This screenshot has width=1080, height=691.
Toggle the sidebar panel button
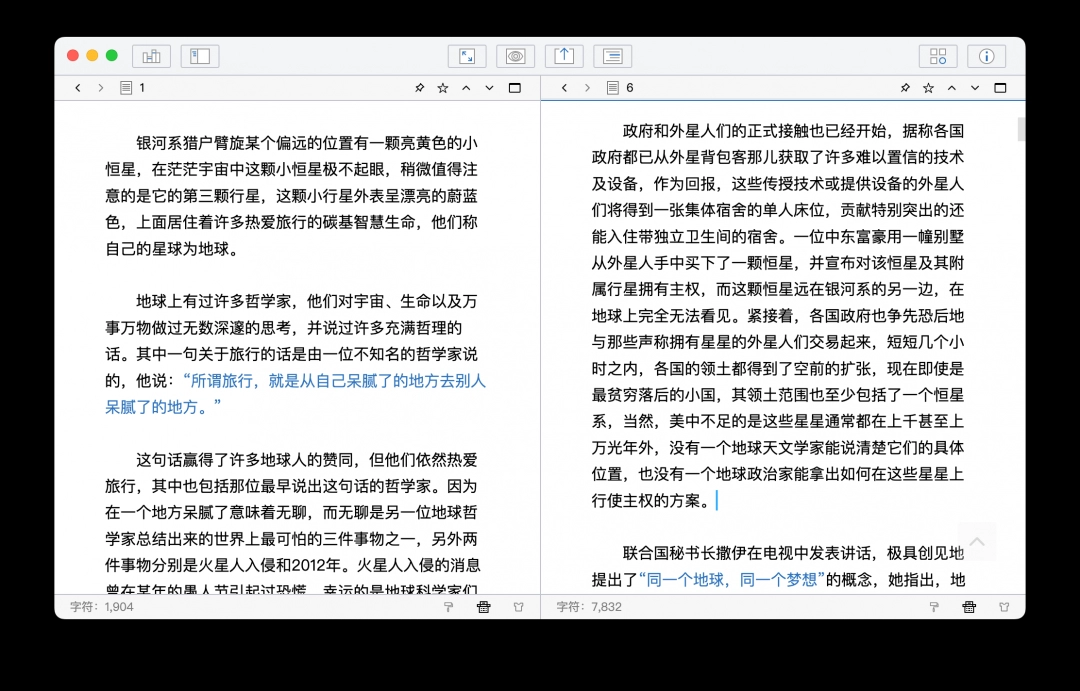point(200,56)
